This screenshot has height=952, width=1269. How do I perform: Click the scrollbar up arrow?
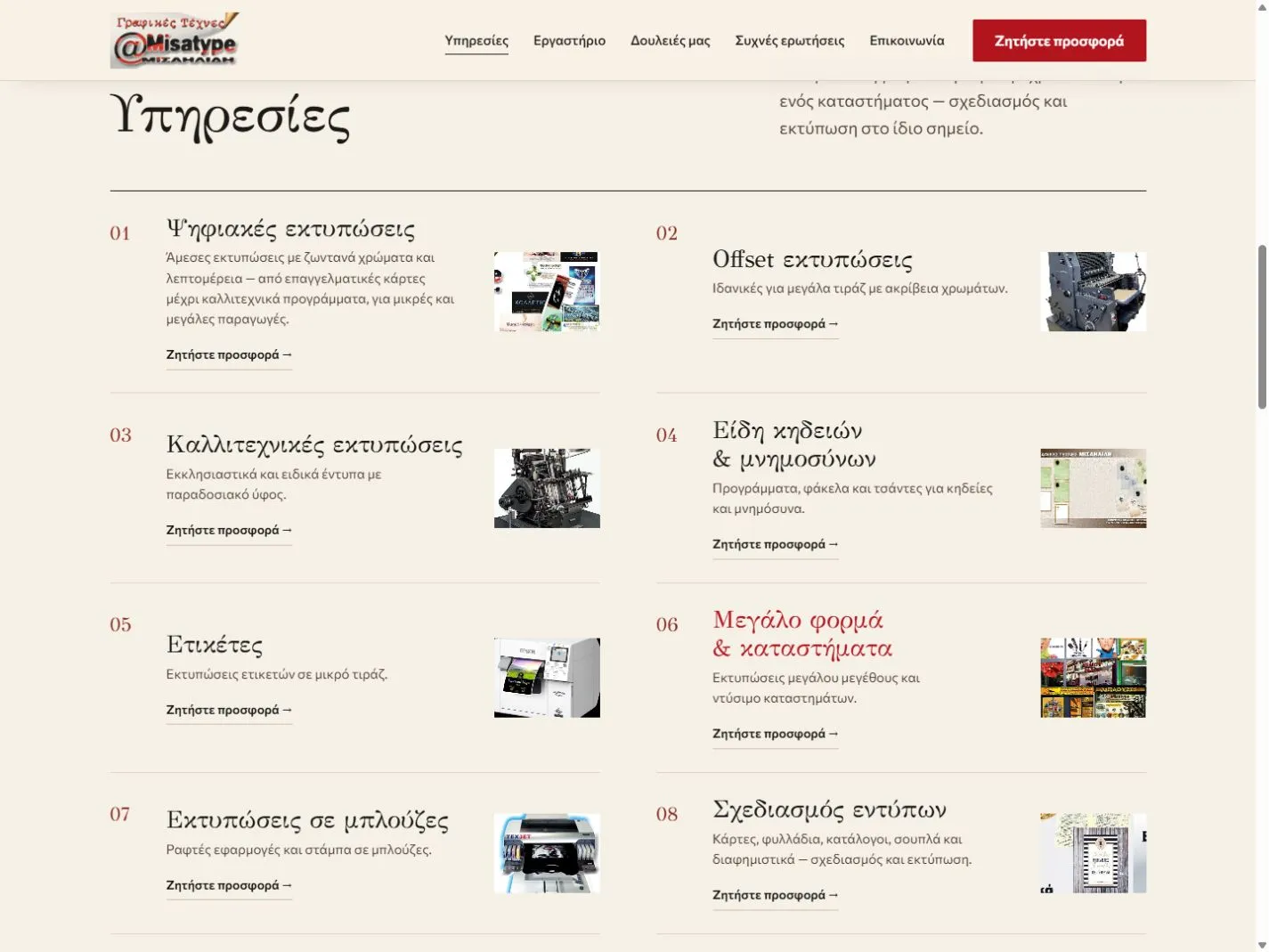pos(1261,6)
